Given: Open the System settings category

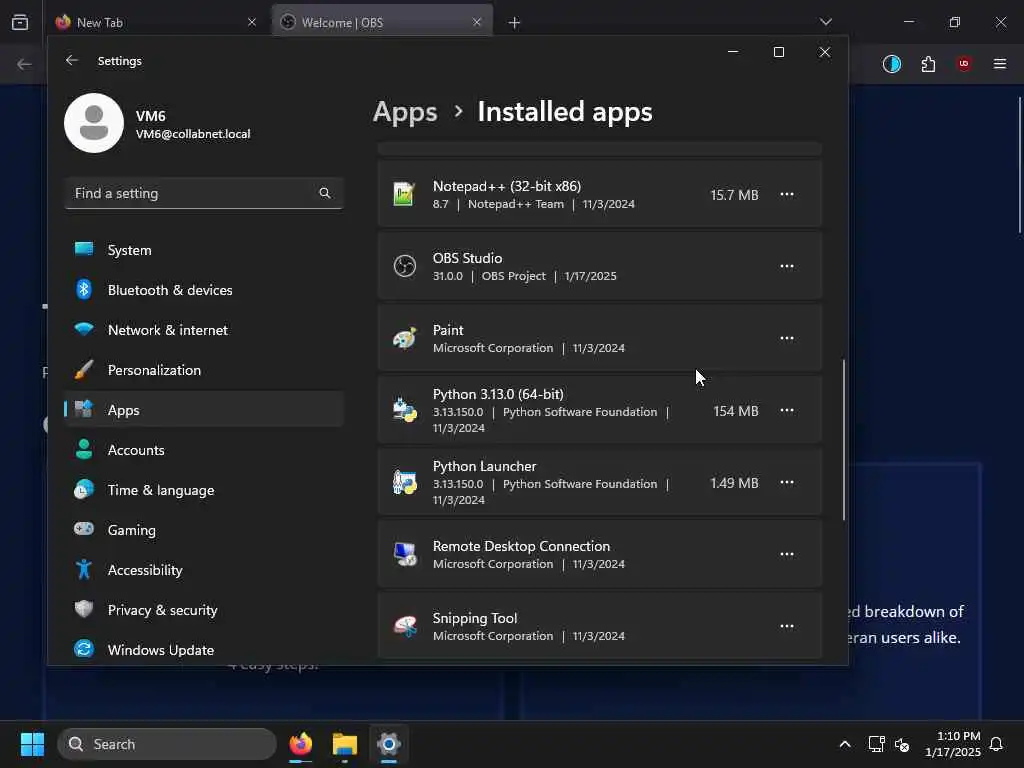Looking at the screenshot, I should click(x=203, y=250).
